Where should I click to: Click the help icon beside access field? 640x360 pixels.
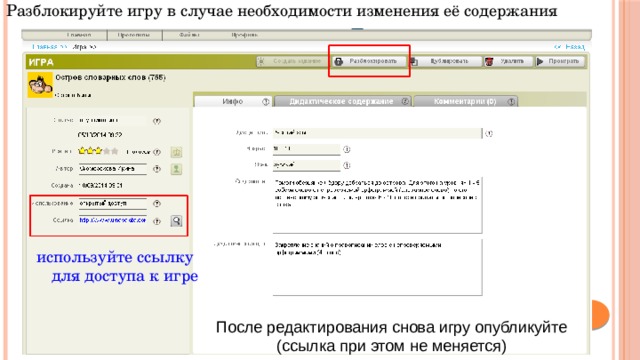point(157,203)
